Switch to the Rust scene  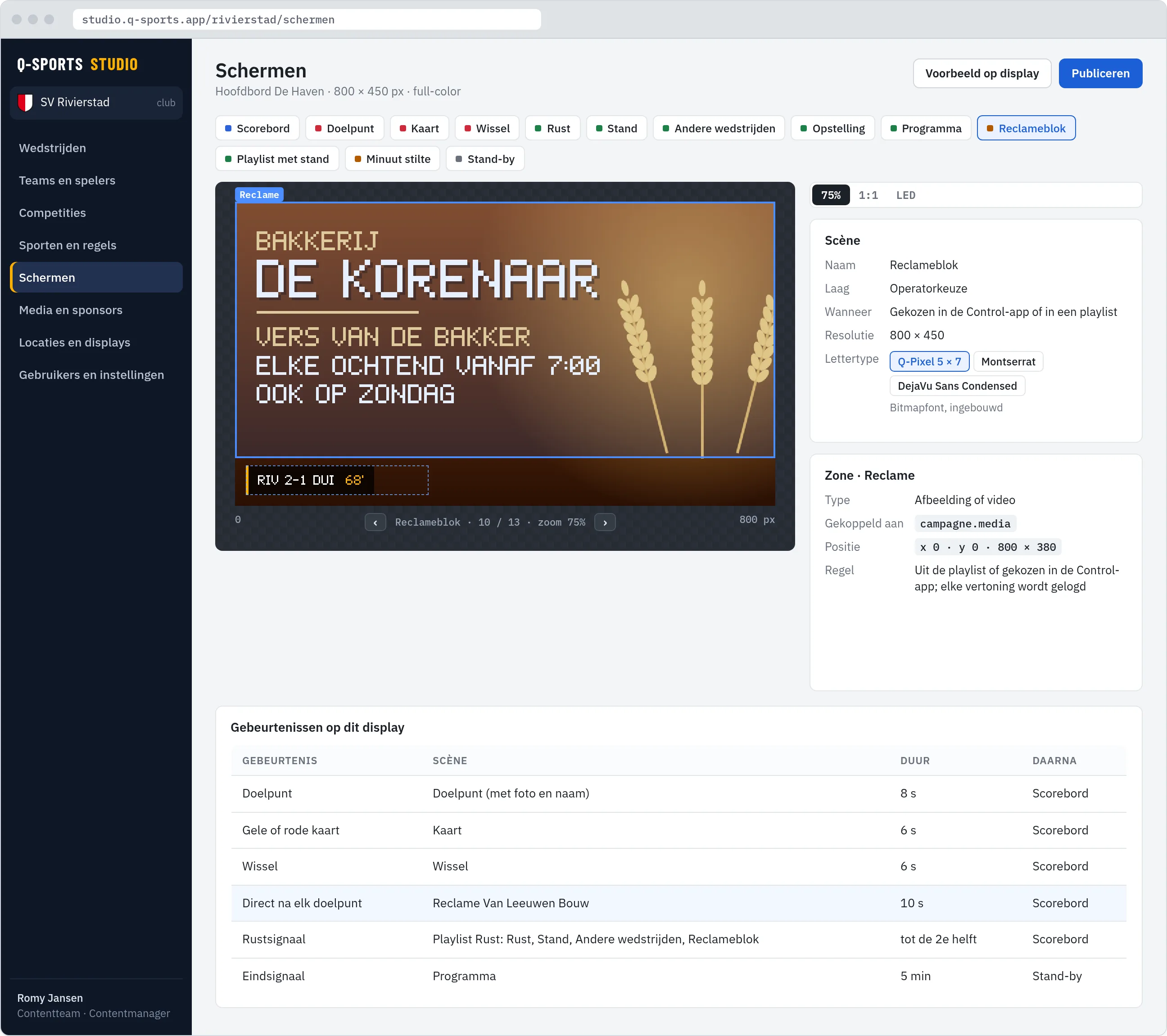pos(552,128)
